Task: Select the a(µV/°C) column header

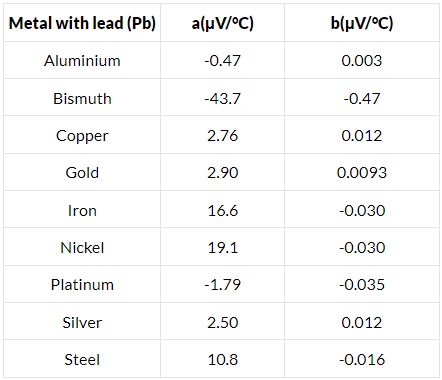Action: coord(223,23)
